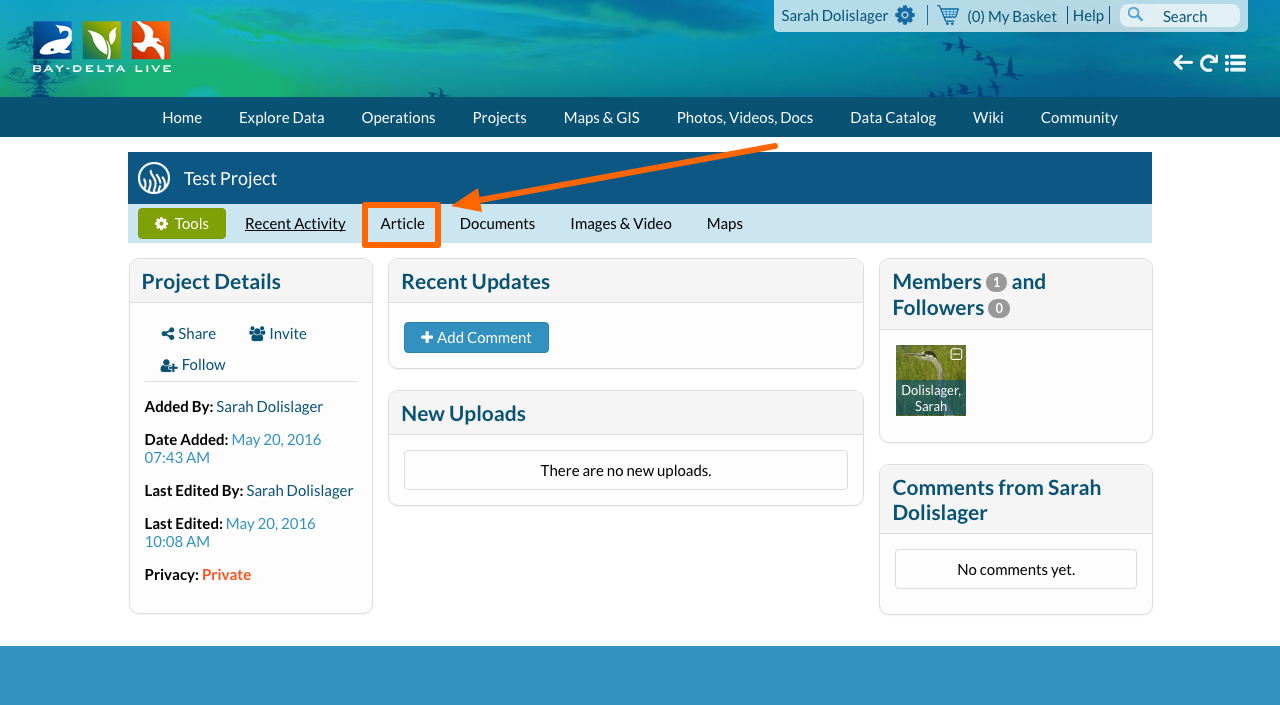Click the refresh arrow icon
Screen dimensions: 1280x705
(x=1209, y=63)
